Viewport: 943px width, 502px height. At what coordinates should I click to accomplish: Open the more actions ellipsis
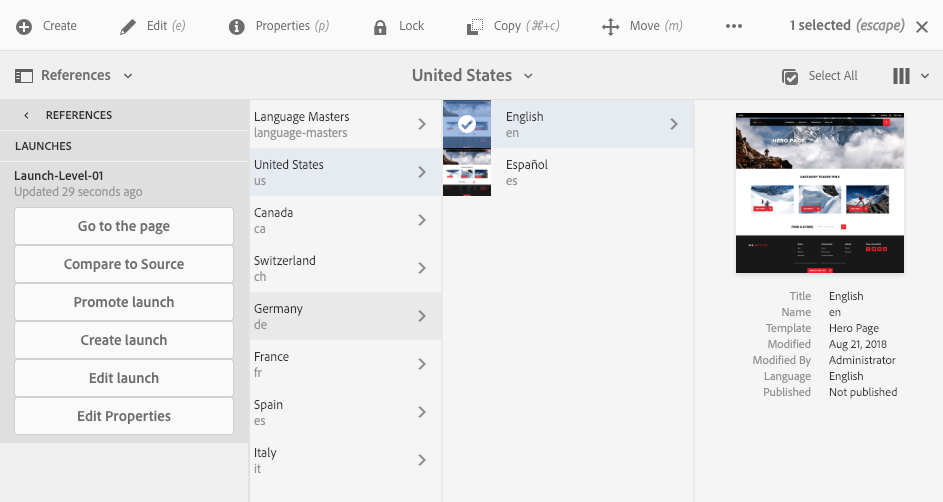734,26
